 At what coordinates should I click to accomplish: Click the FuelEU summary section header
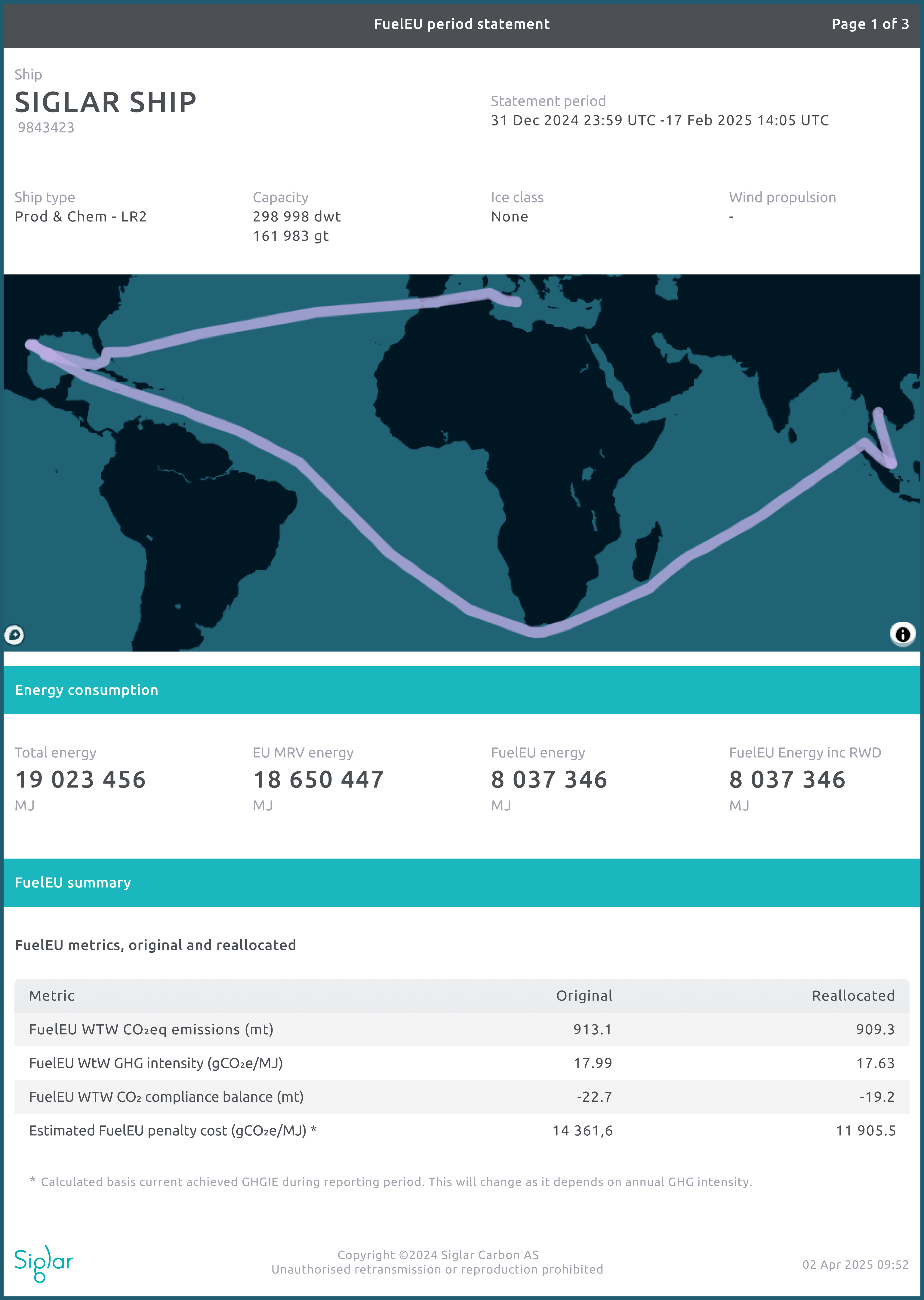(x=461, y=882)
